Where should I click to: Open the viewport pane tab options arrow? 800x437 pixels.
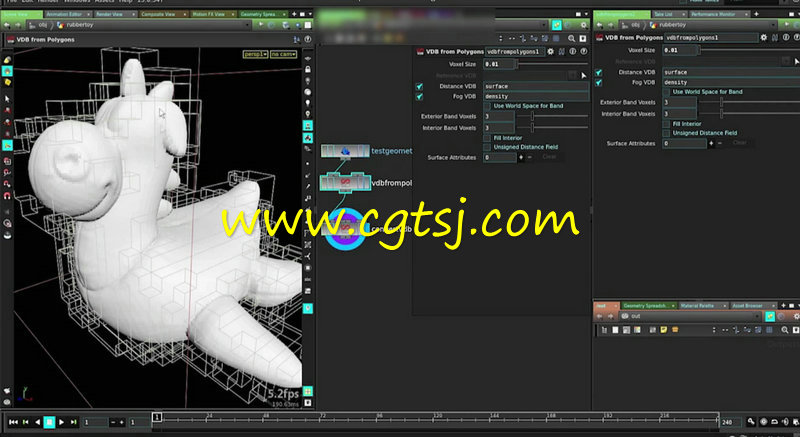[310, 14]
